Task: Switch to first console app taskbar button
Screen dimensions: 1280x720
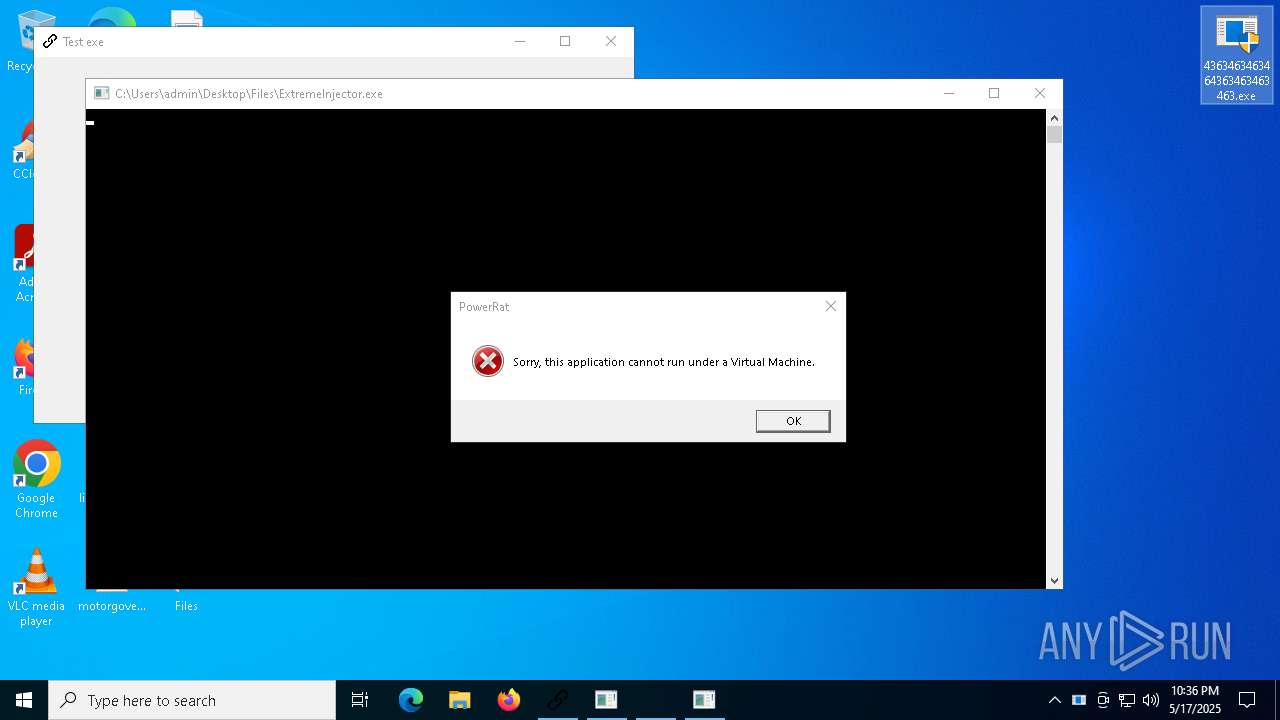Action: 606,700
